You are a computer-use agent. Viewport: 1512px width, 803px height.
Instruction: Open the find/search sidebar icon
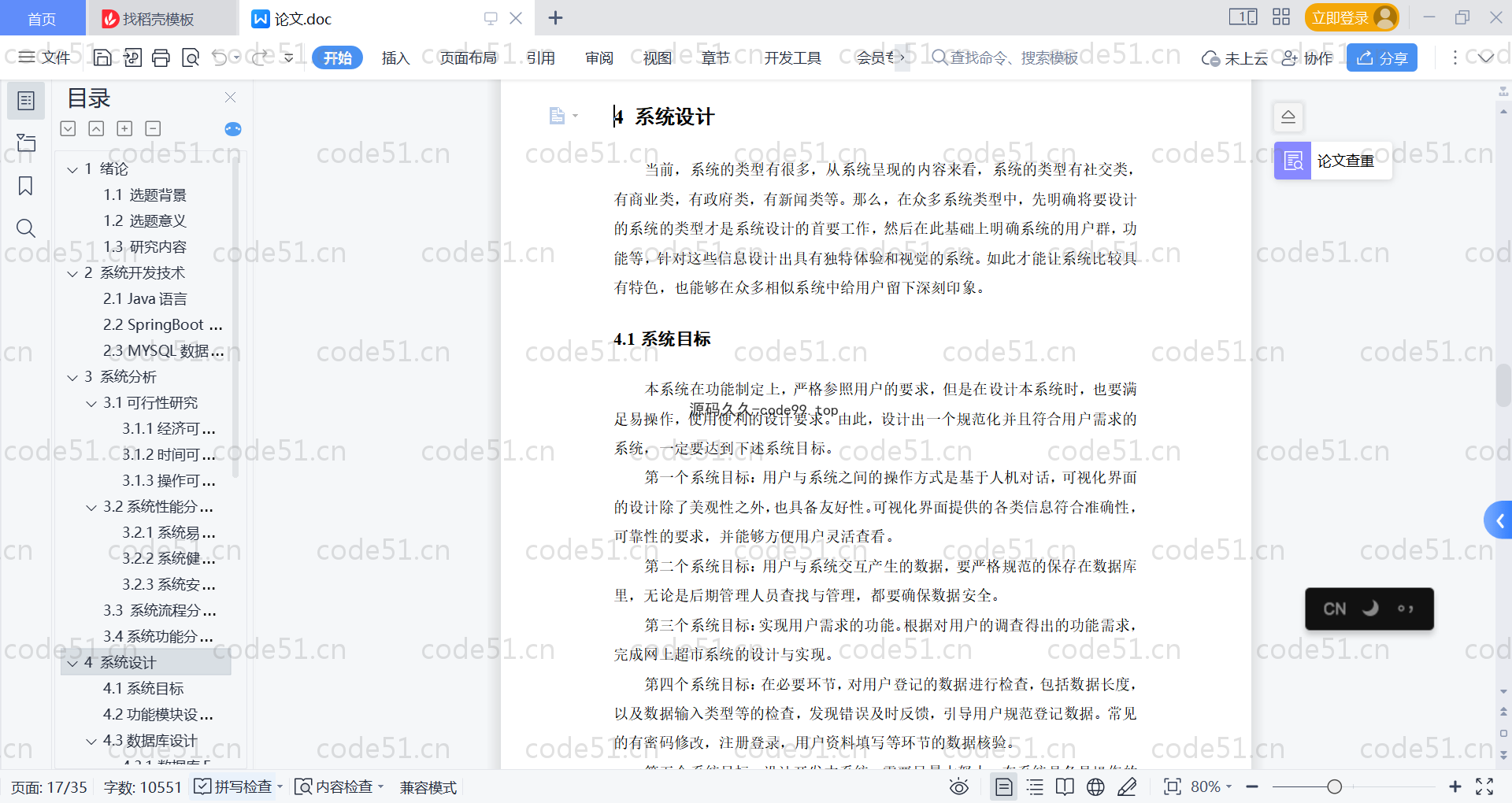pyautogui.click(x=26, y=228)
